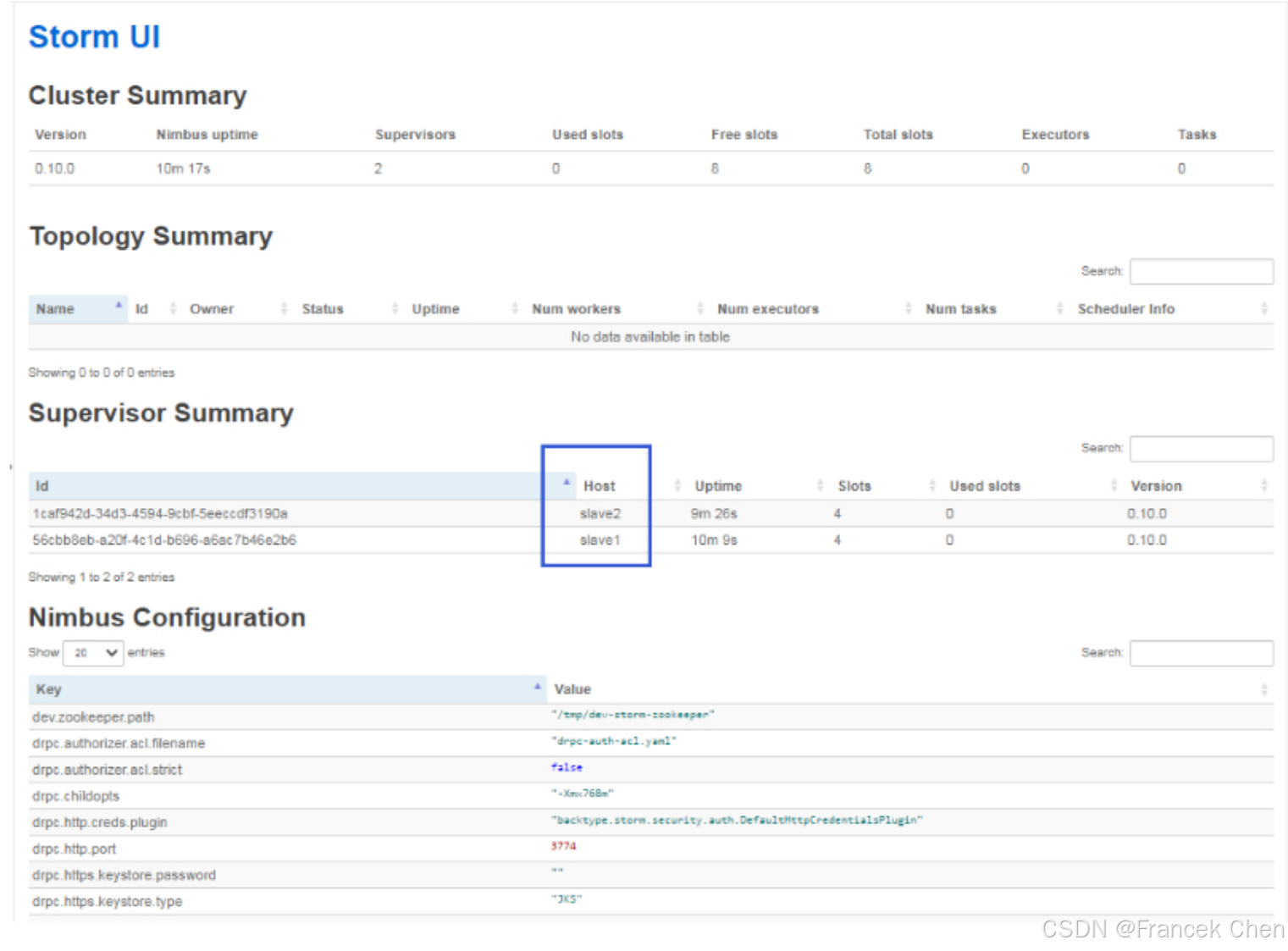Click uptime value 9m 26s
The height and width of the screenshot is (951, 1288).
pyautogui.click(x=714, y=513)
